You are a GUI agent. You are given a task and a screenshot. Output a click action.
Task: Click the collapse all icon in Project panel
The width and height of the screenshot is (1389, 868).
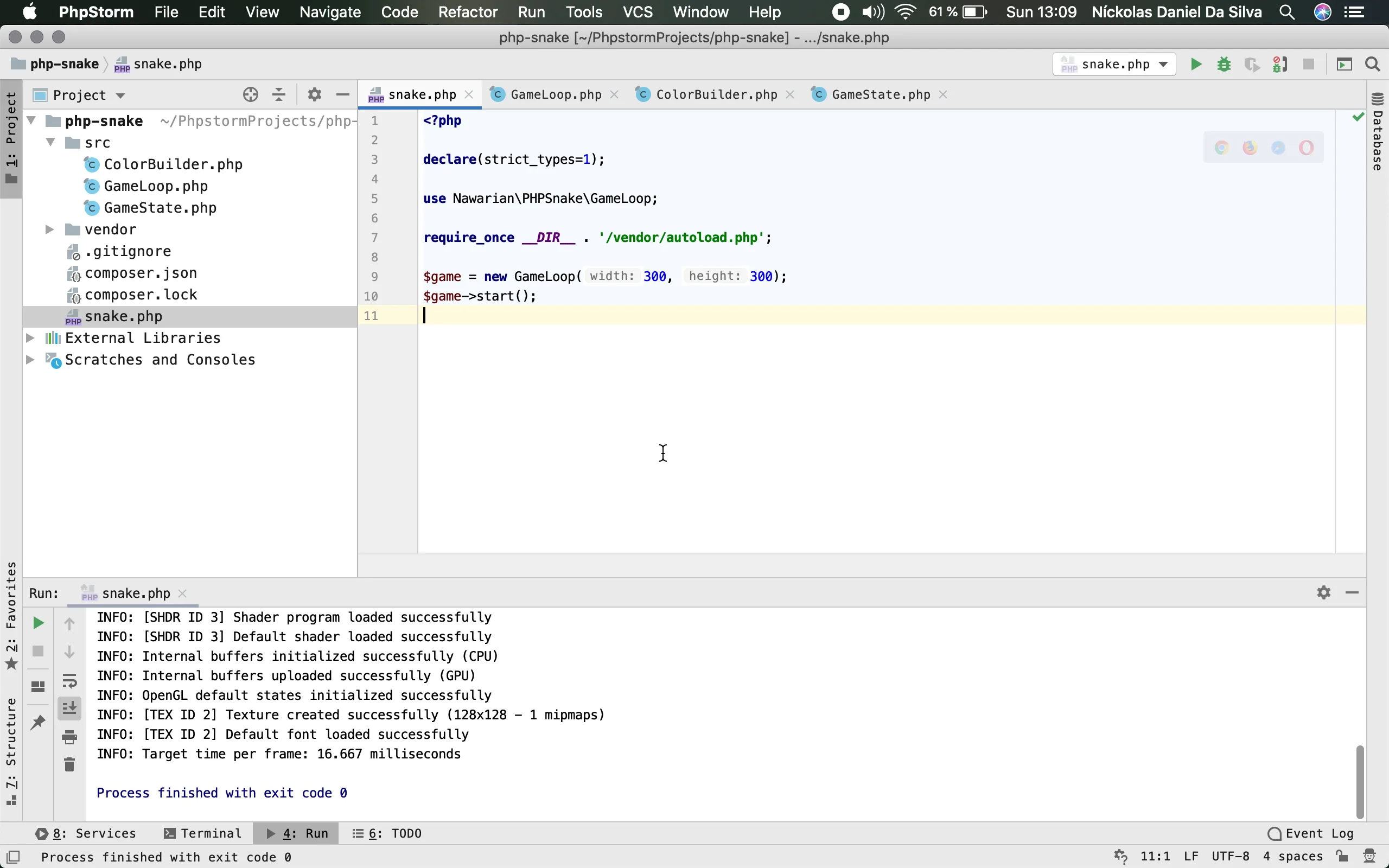click(279, 95)
